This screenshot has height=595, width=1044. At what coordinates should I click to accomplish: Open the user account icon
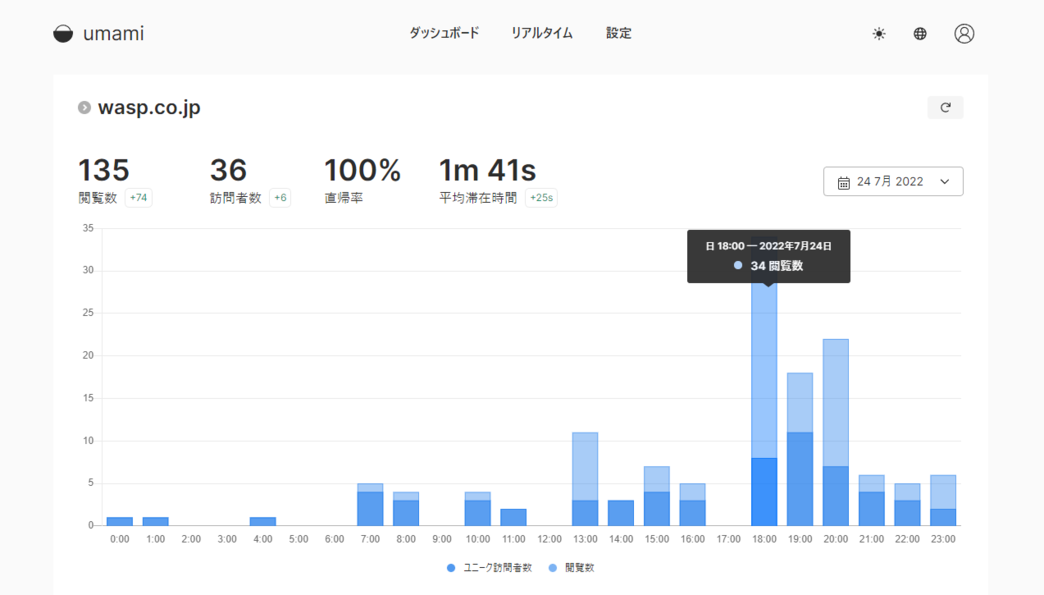click(964, 33)
